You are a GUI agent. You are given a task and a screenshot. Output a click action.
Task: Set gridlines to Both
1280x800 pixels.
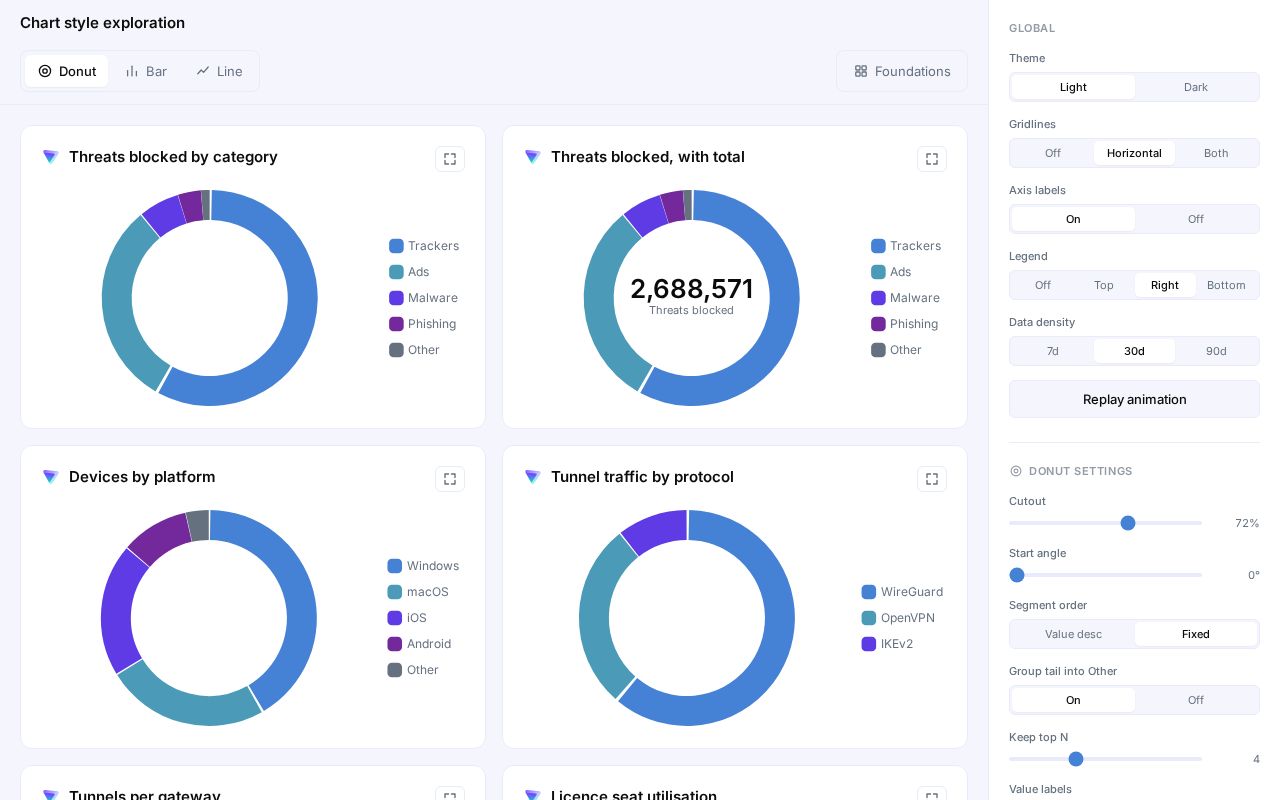coord(1216,153)
